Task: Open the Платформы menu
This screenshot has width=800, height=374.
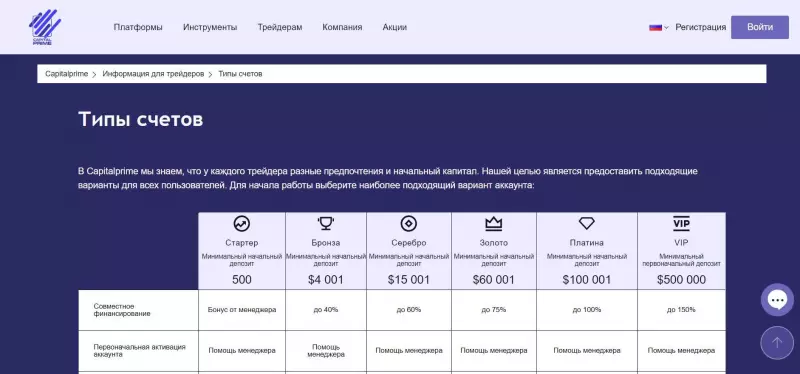Action: [x=138, y=28]
